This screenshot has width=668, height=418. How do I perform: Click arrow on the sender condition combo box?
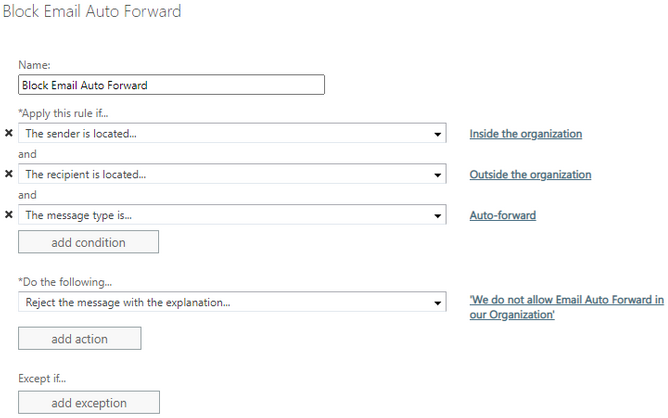(438, 134)
